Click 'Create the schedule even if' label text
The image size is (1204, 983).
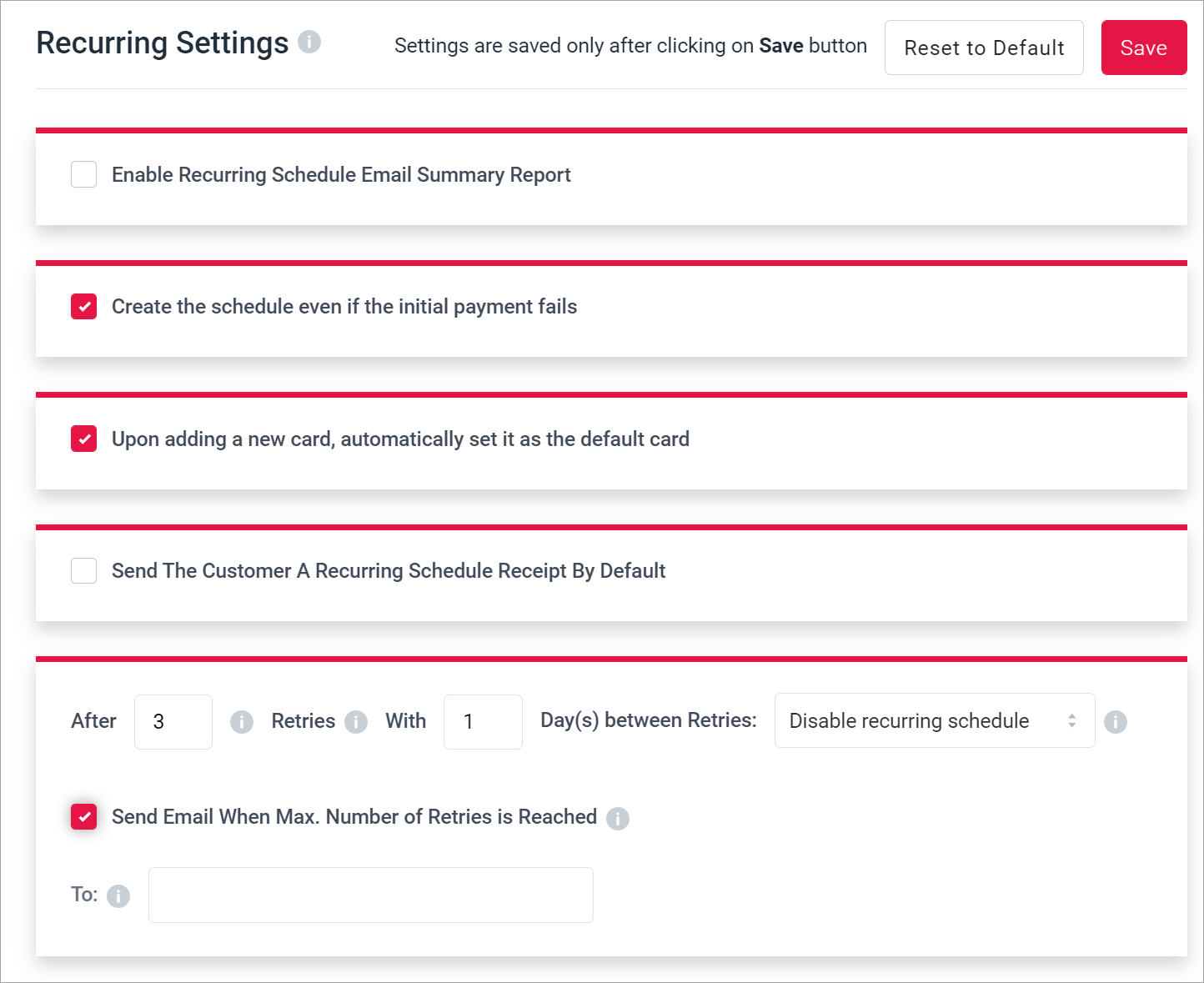click(344, 307)
